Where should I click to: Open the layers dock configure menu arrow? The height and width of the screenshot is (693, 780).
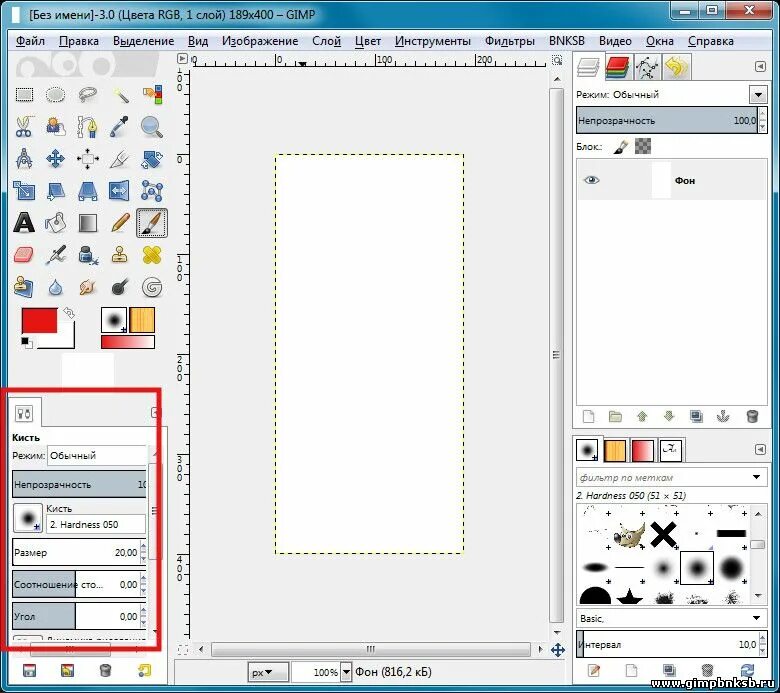click(760, 66)
